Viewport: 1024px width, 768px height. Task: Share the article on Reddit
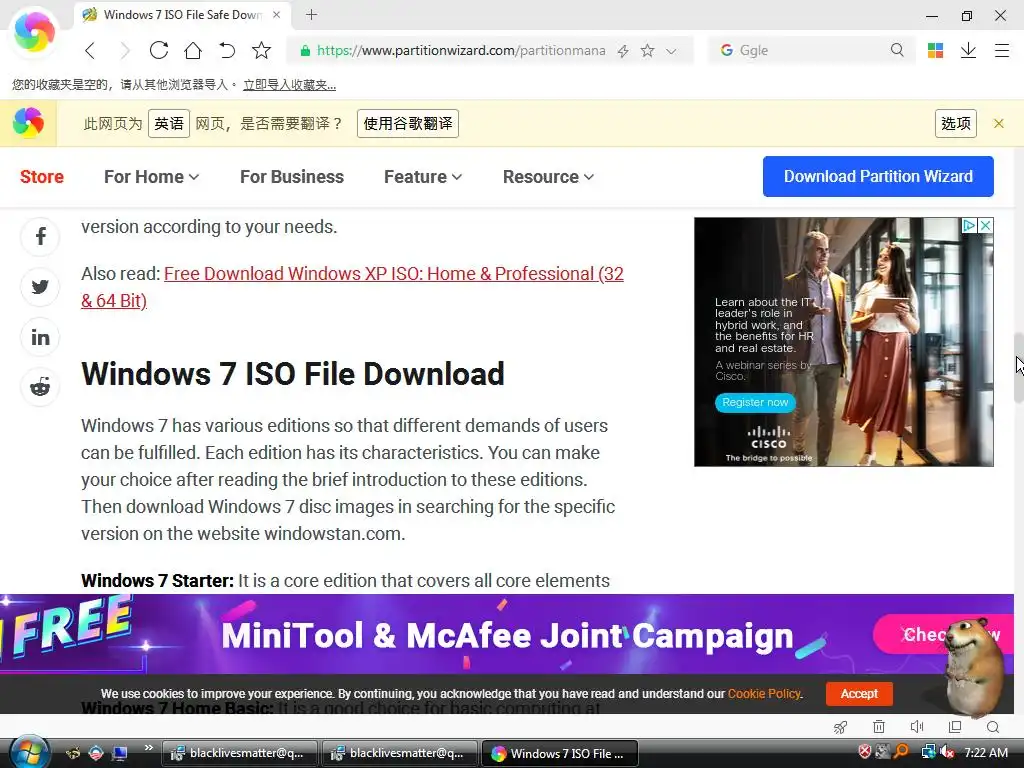coord(40,387)
